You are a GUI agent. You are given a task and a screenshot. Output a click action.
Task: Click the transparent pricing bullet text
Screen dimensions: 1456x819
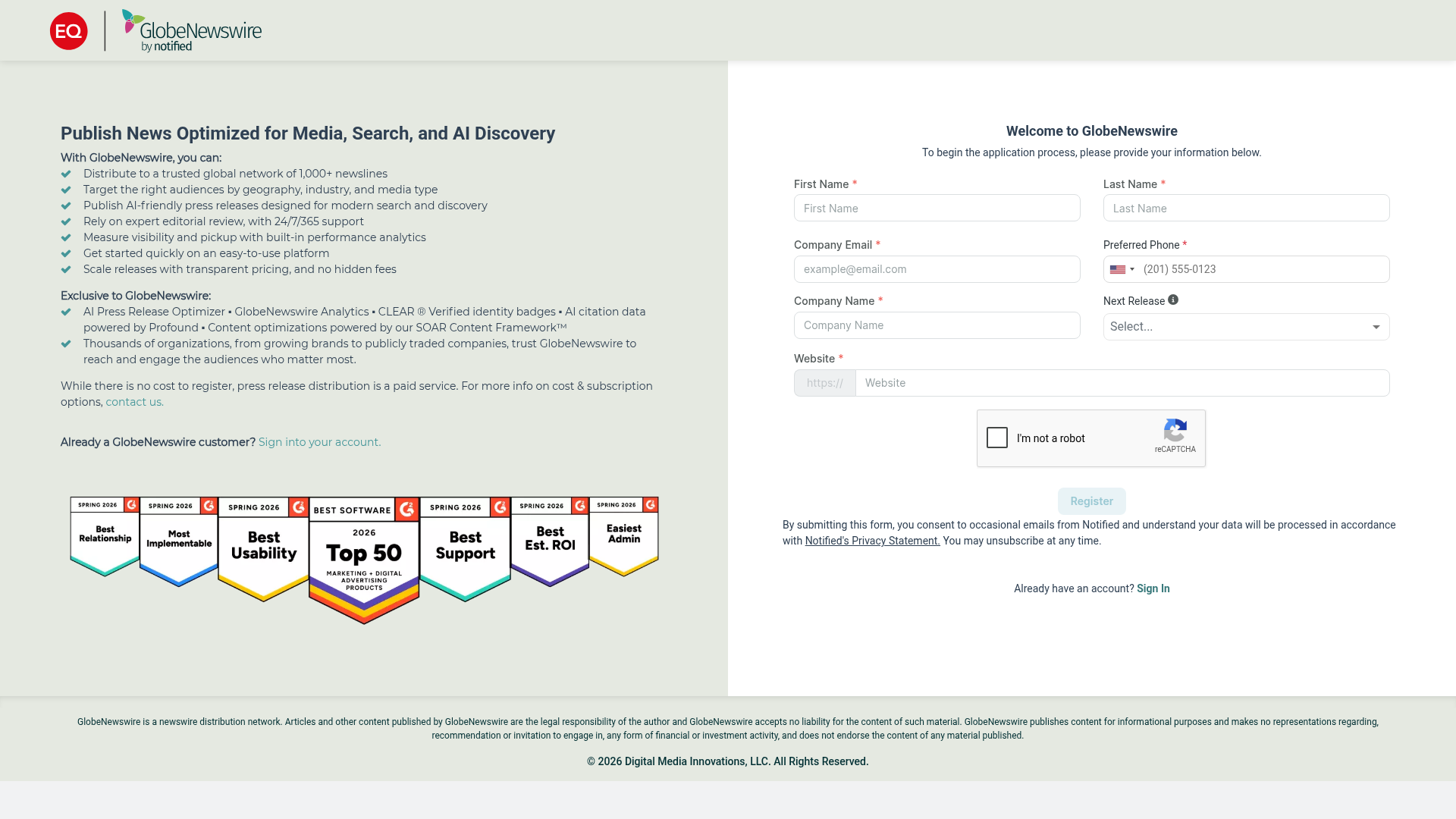pos(240,269)
